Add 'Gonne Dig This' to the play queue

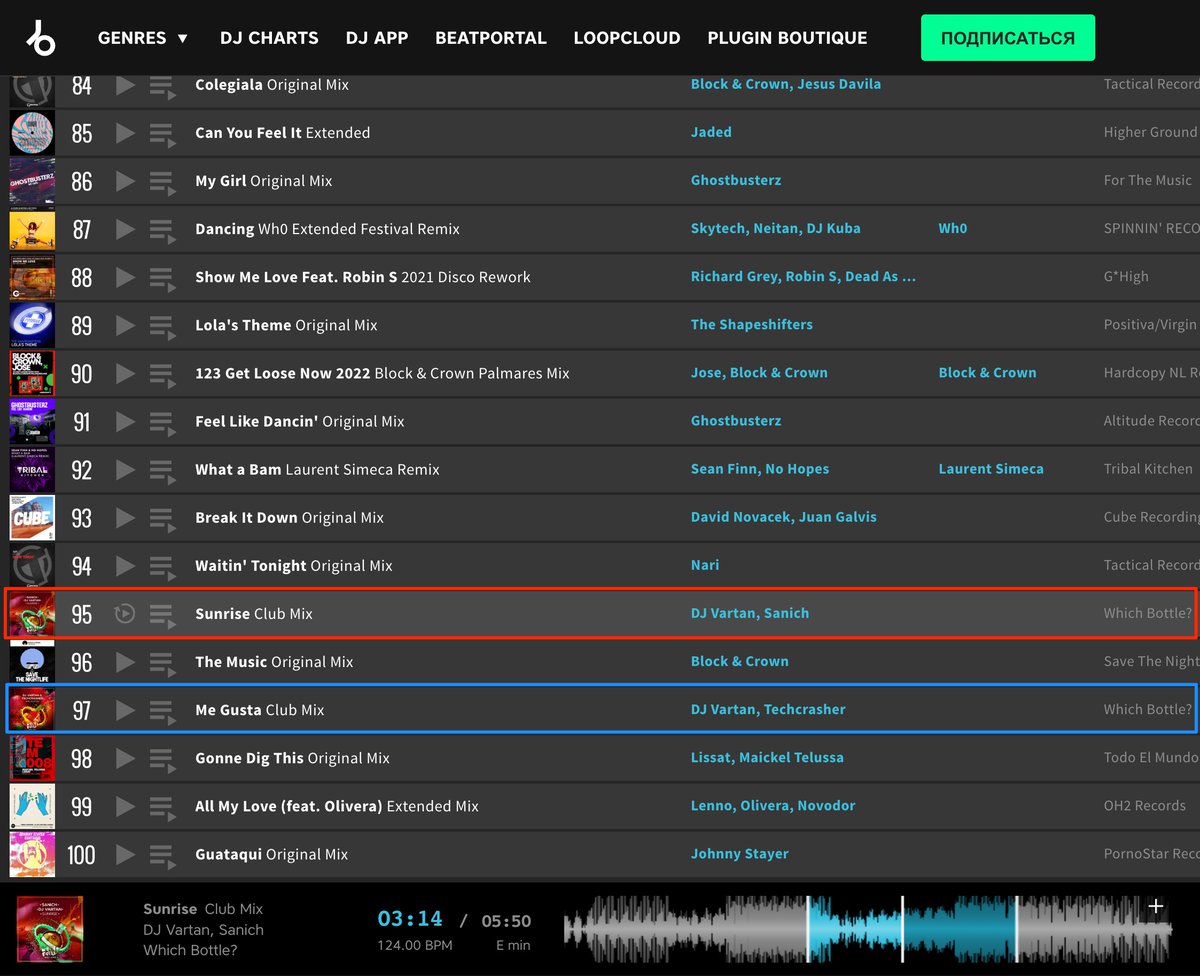(162, 757)
